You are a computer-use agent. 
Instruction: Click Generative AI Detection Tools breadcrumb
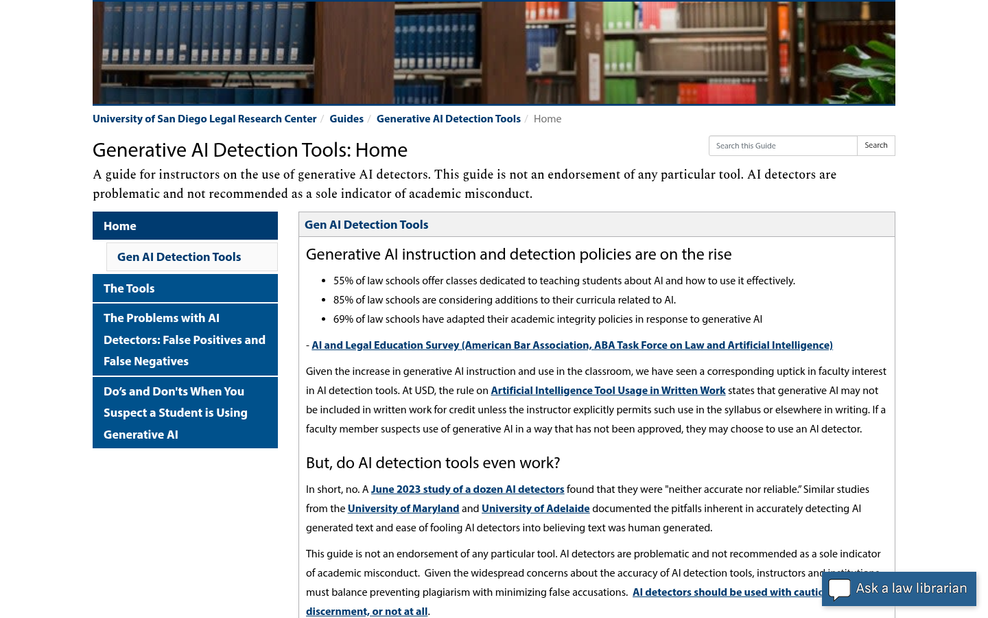pyautogui.click(x=448, y=118)
